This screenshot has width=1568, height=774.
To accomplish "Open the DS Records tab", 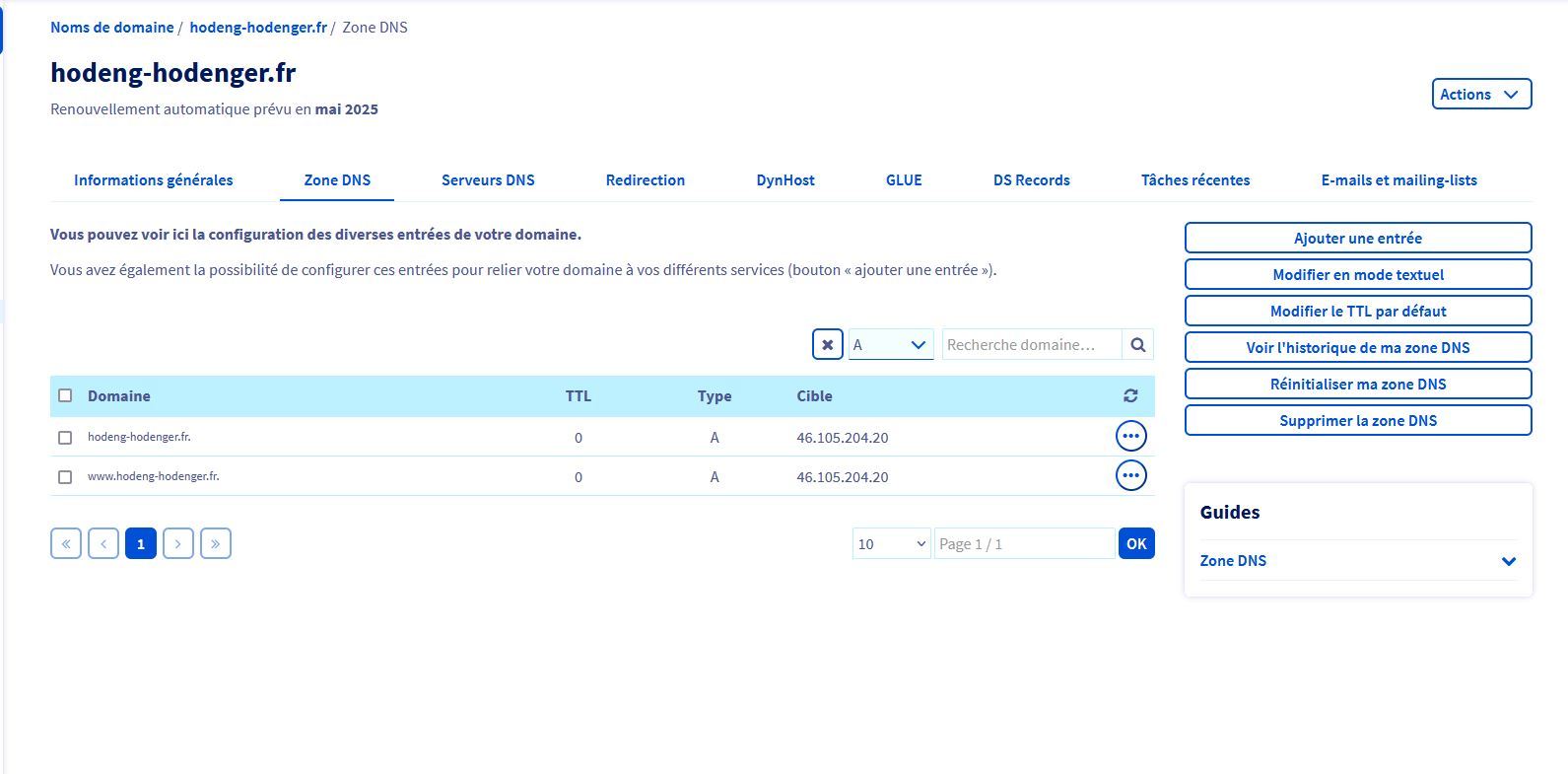I will tap(1031, 179).
